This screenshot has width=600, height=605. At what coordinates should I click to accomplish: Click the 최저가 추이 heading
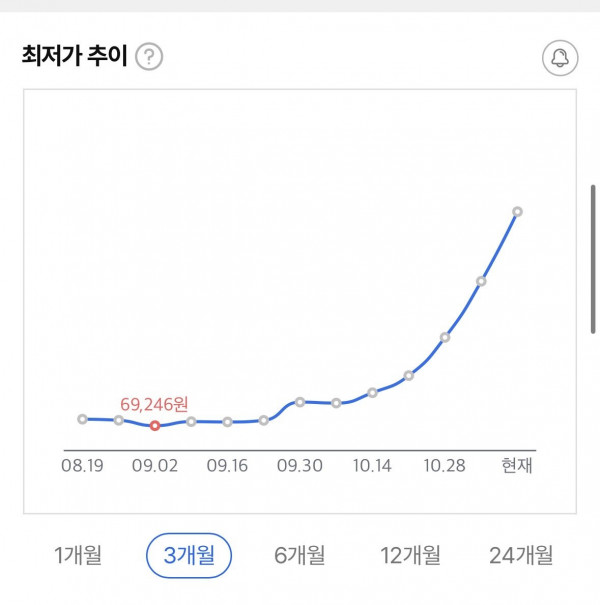point(75,56)
